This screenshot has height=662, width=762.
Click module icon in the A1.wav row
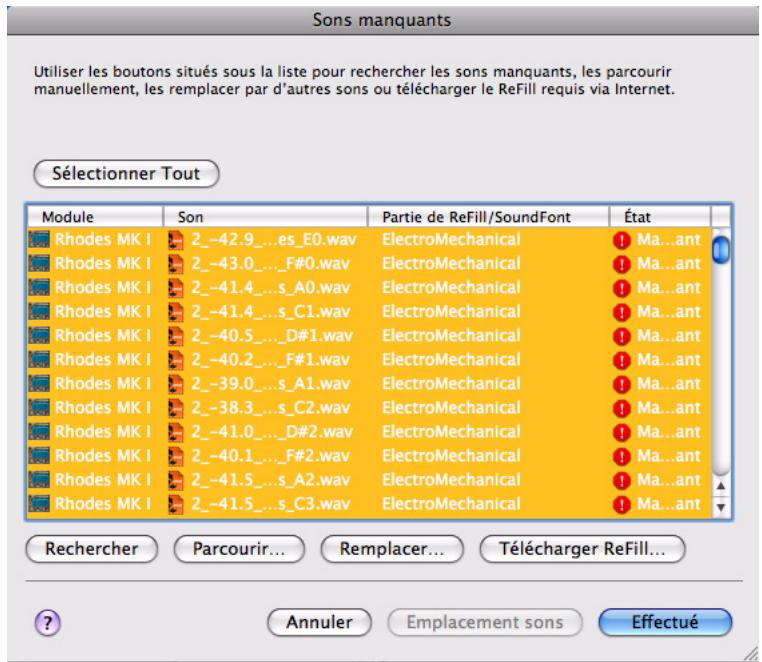[39, 383]
